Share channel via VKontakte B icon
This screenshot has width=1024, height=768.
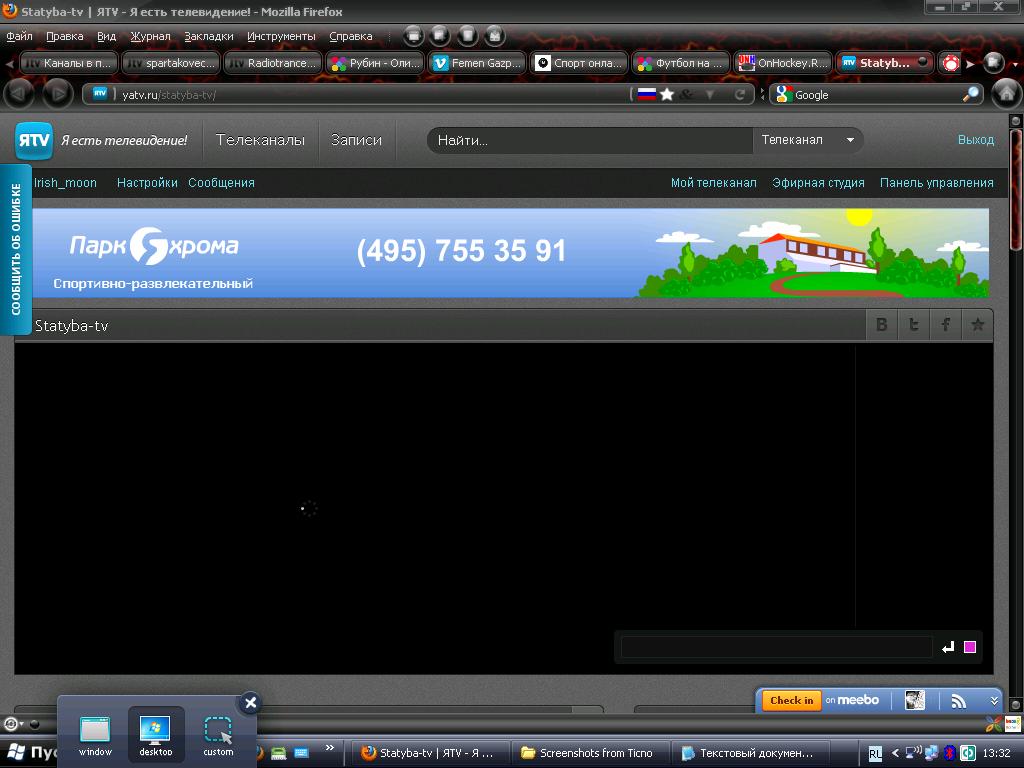[x=882, y=325]
